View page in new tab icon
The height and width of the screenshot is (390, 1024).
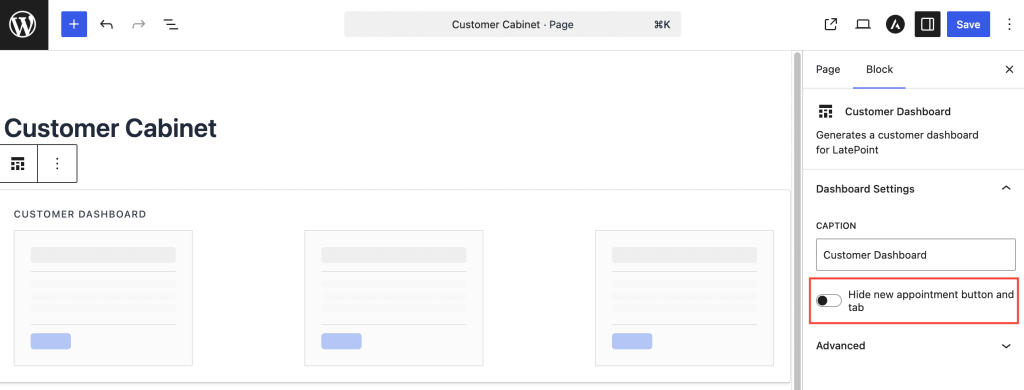(x=831, y=24)
